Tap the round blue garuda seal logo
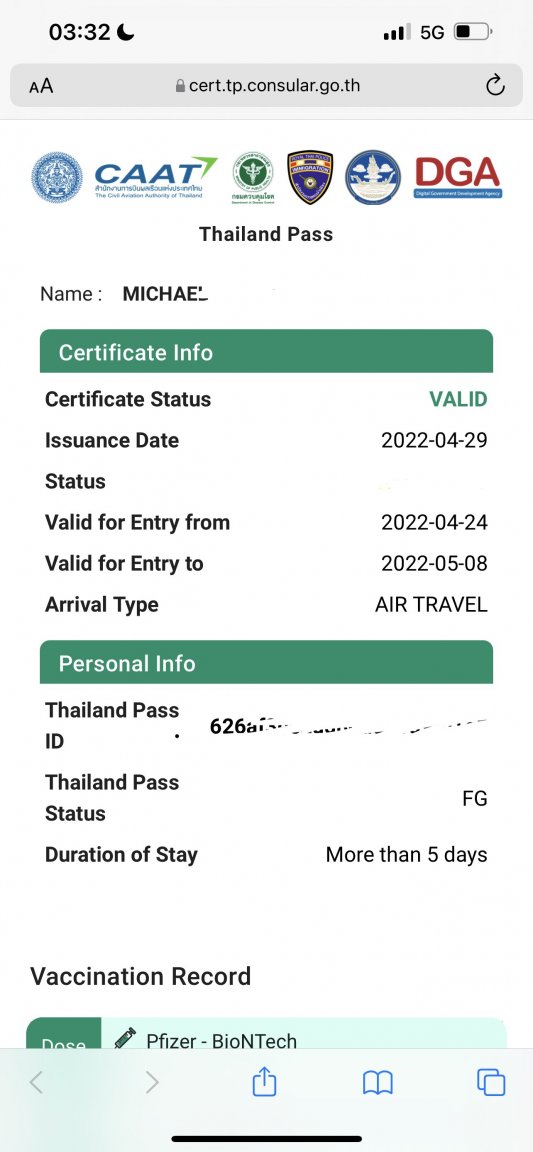The width and height of the screenshot is (533, 1152). [57, 177]
